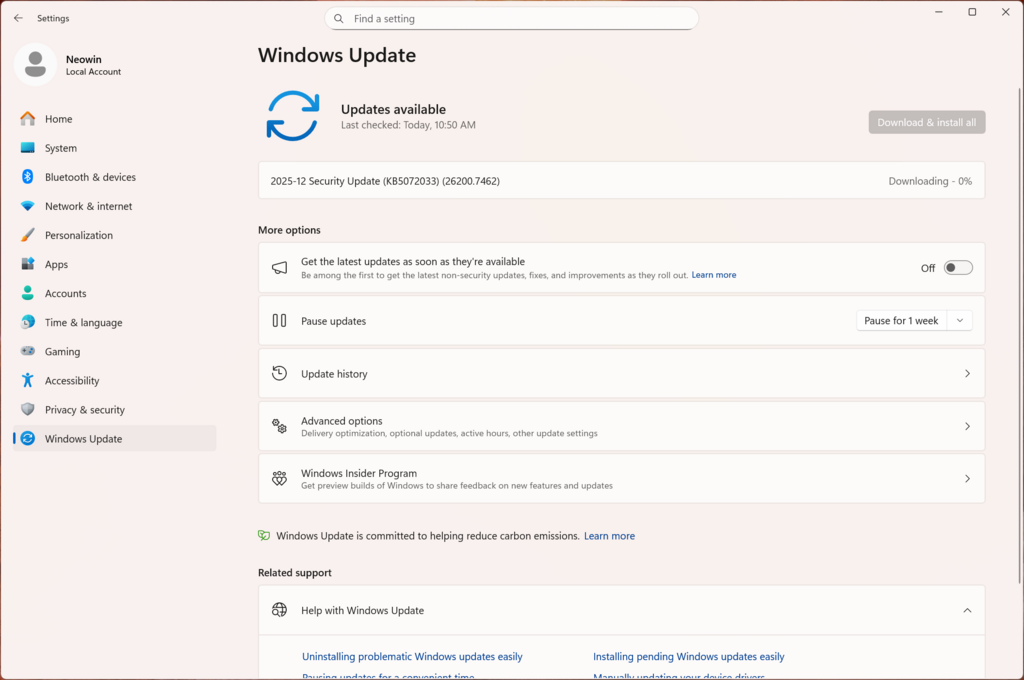Click the Time & language globe icon
The height and width of the screenshot is (680, 1024).
coord(27,322)
